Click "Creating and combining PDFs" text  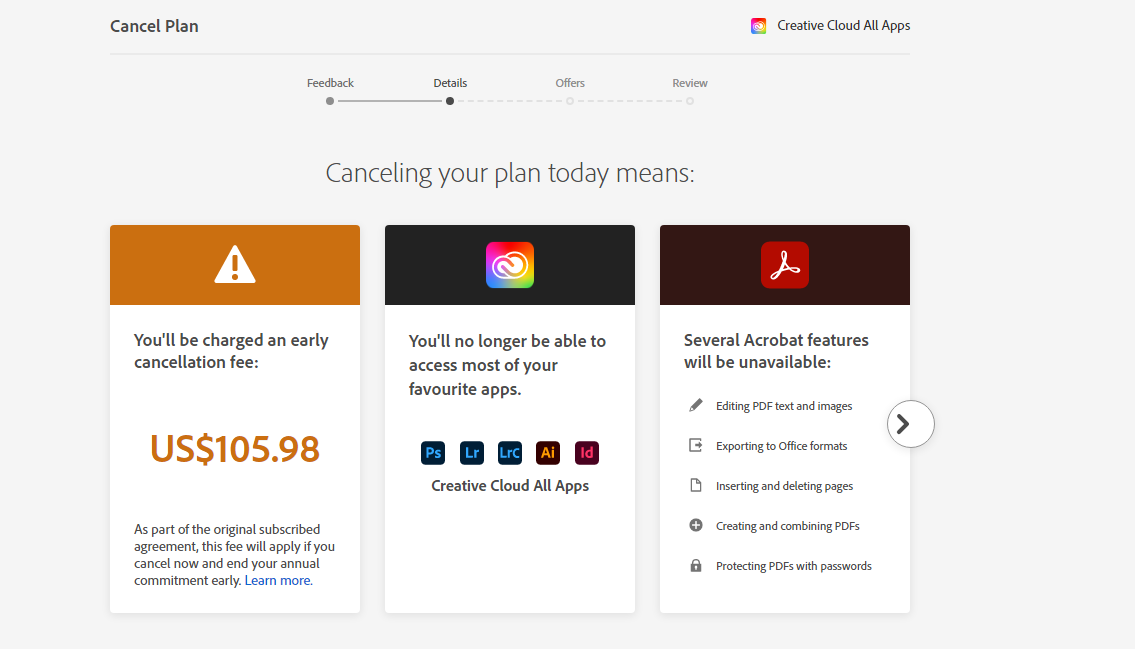click(x=788, y=526)
